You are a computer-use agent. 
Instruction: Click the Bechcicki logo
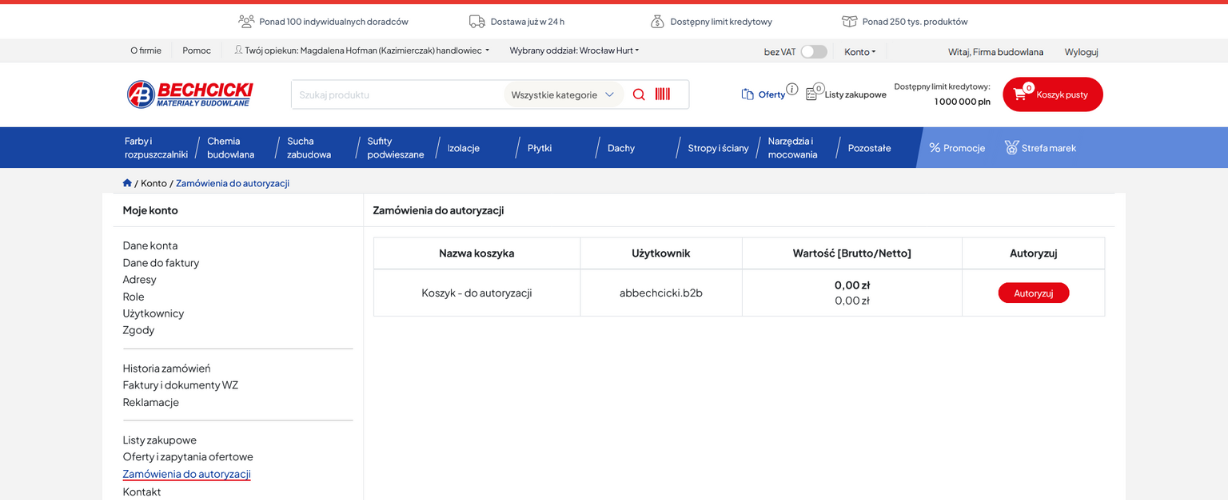pyautogui.click(x=190, y=94)
